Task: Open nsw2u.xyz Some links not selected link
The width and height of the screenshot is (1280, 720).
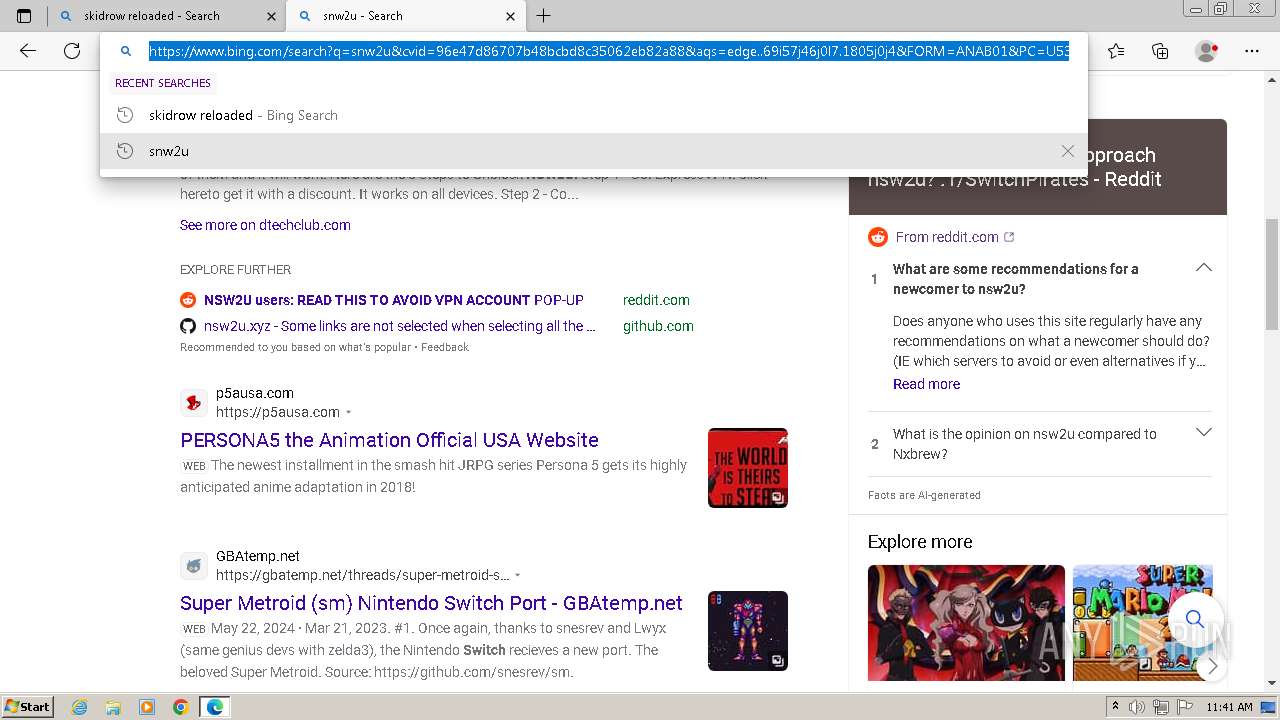Action: point(400,326)
